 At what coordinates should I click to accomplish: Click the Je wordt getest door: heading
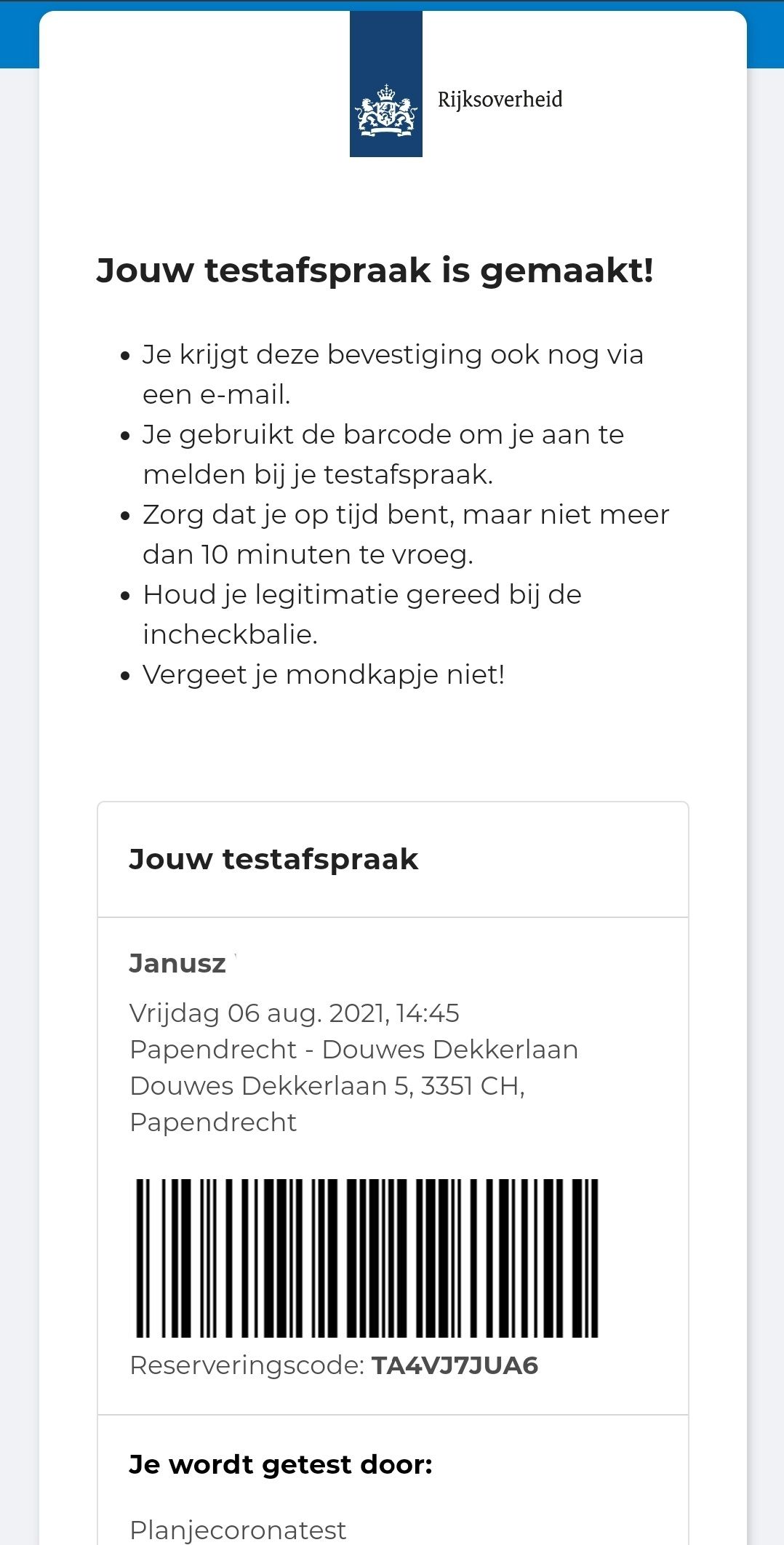coord(281,1464)
